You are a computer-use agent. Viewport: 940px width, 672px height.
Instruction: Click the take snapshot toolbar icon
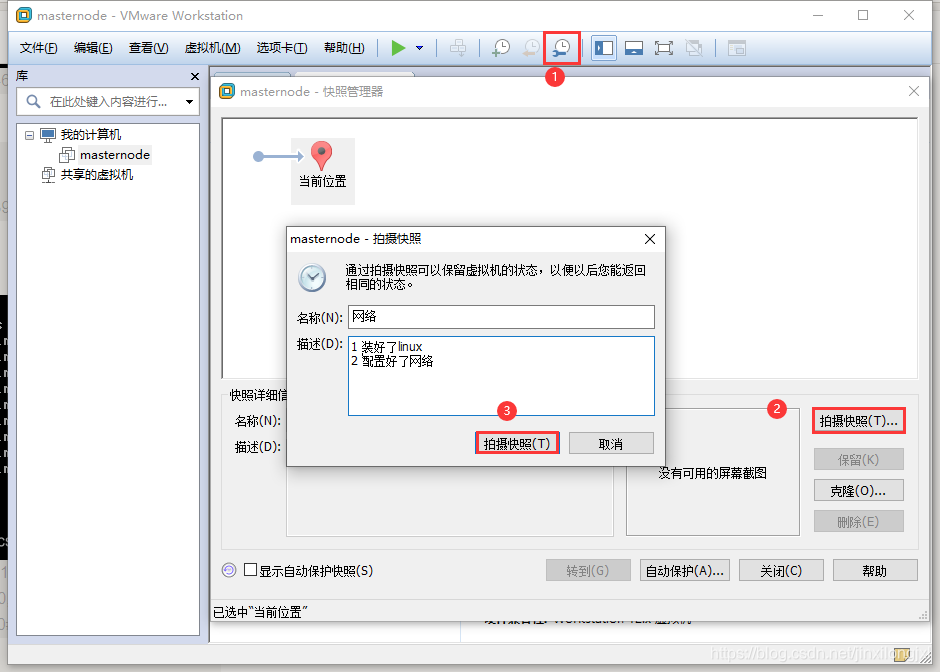click(501, 48)
